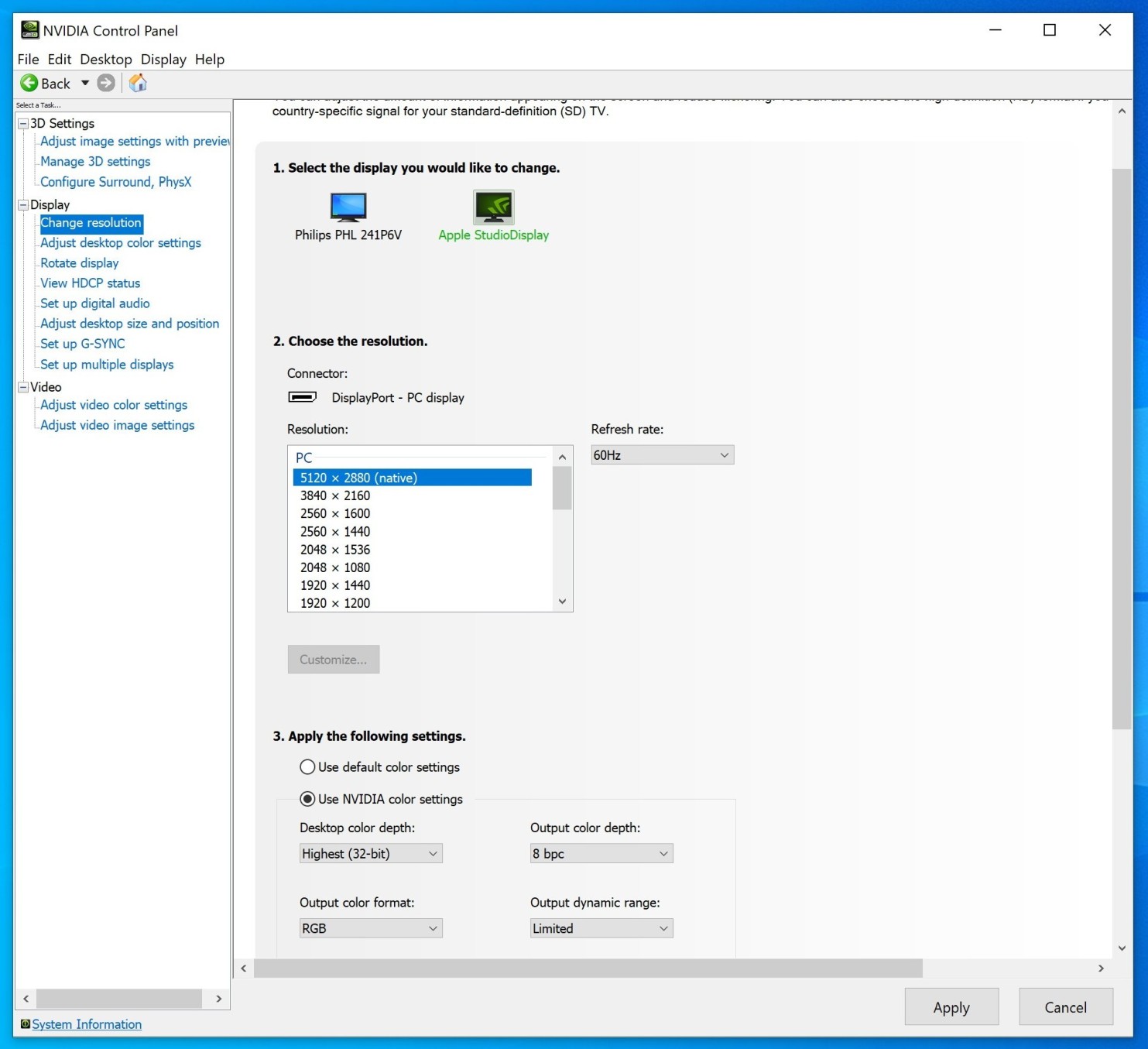Click main pane horizontal scroll-left arrow
This screenshot has height=1049, width=1148.
click(244, 968)
